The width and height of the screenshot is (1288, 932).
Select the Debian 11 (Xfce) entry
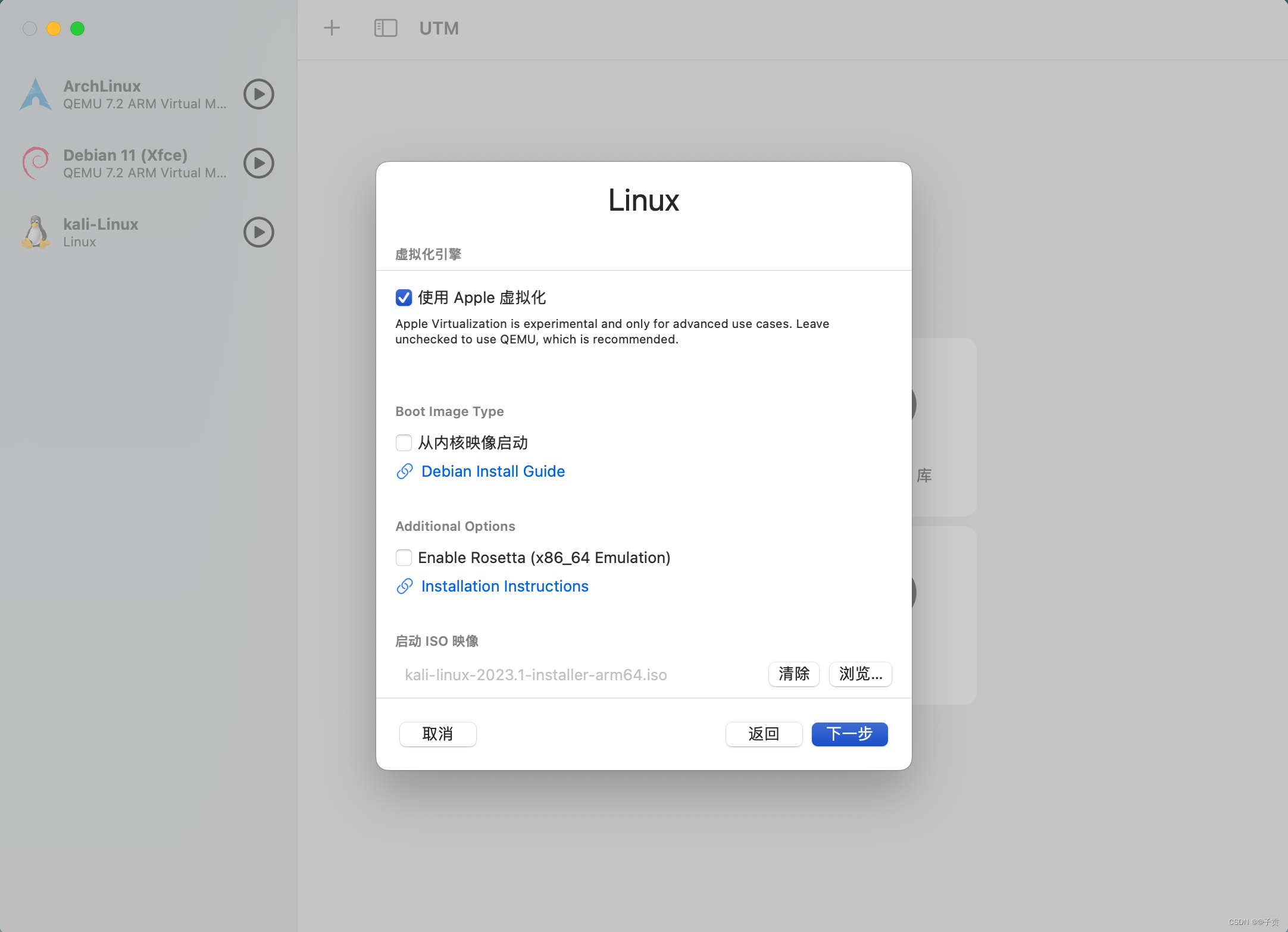point(149,163)
